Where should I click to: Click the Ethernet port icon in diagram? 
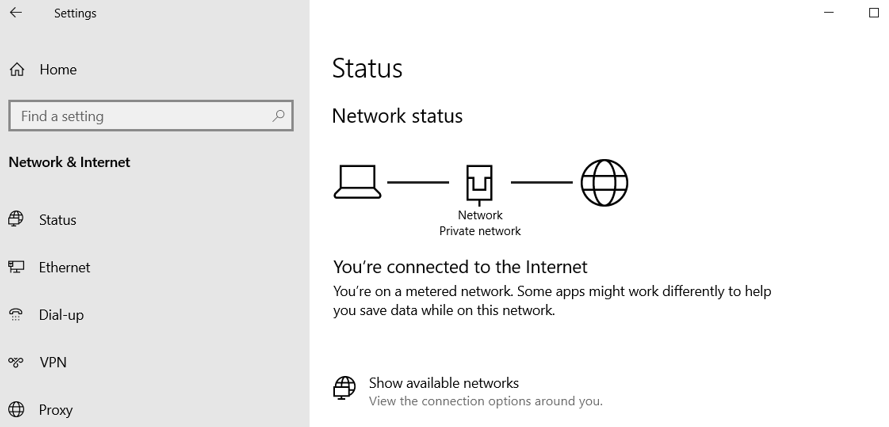point(480,185)
